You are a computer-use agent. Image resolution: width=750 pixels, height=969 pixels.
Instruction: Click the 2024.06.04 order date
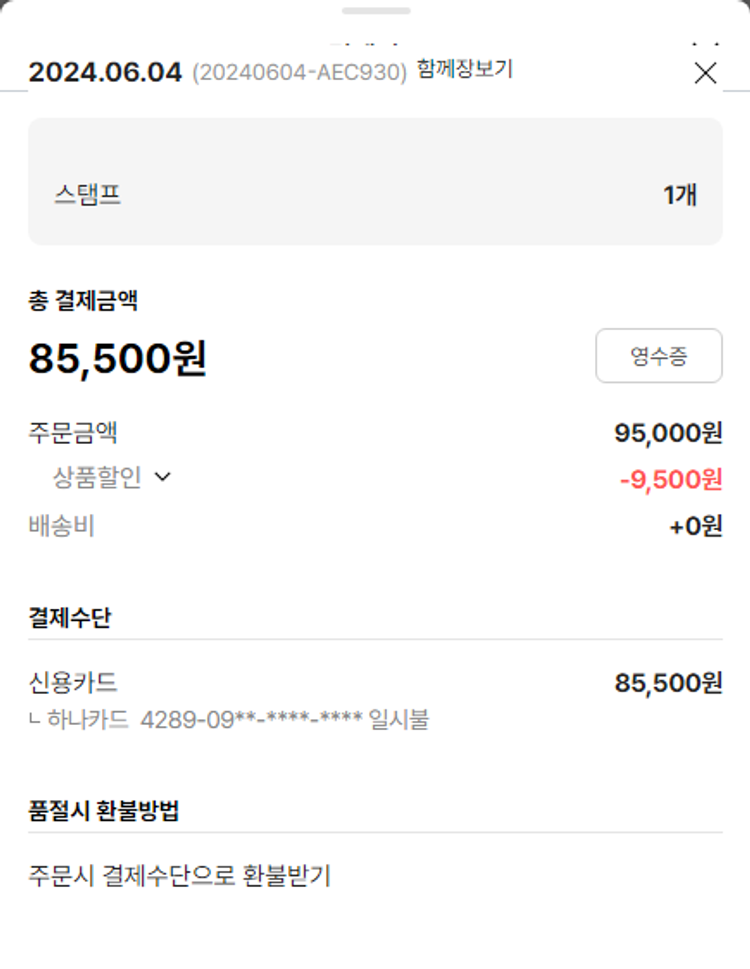point(105,73)
